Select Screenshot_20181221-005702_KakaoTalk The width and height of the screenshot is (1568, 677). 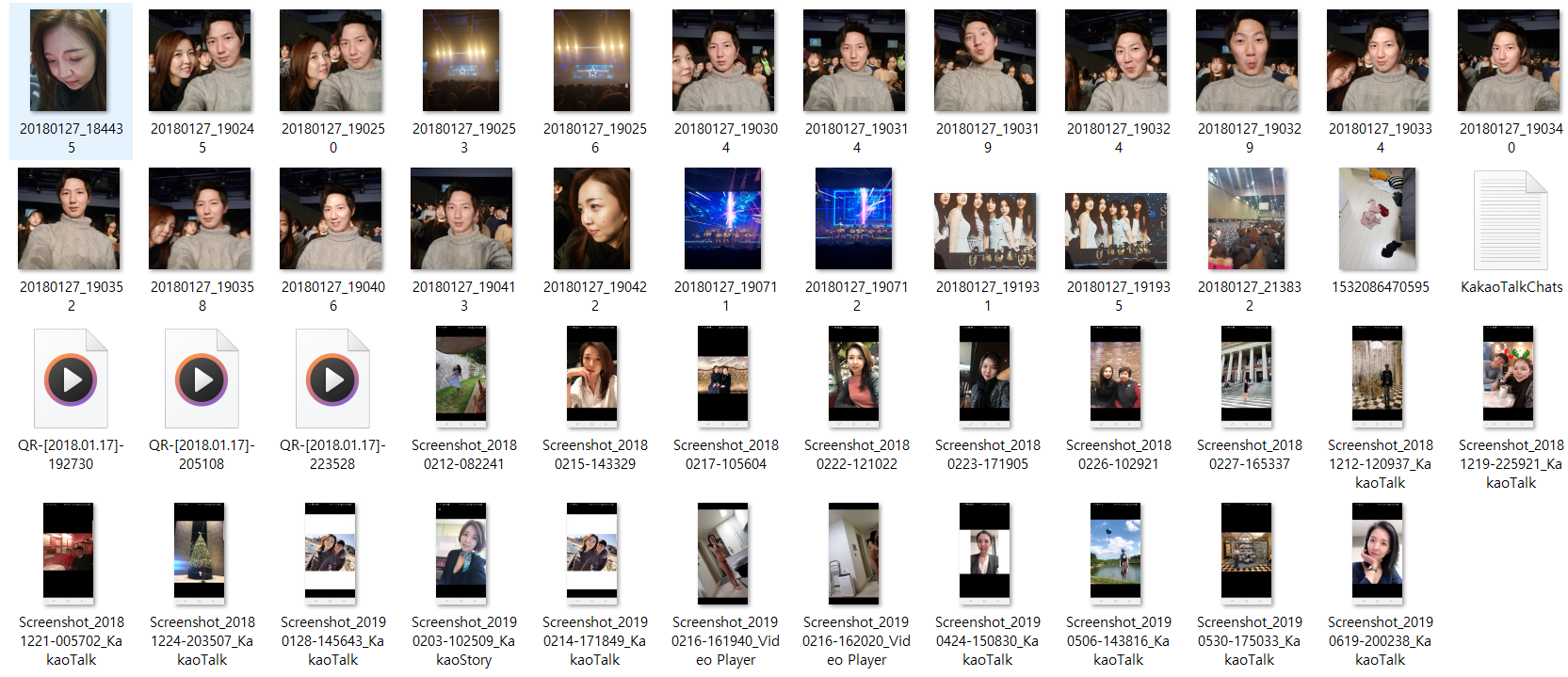[x=69, y=554]
